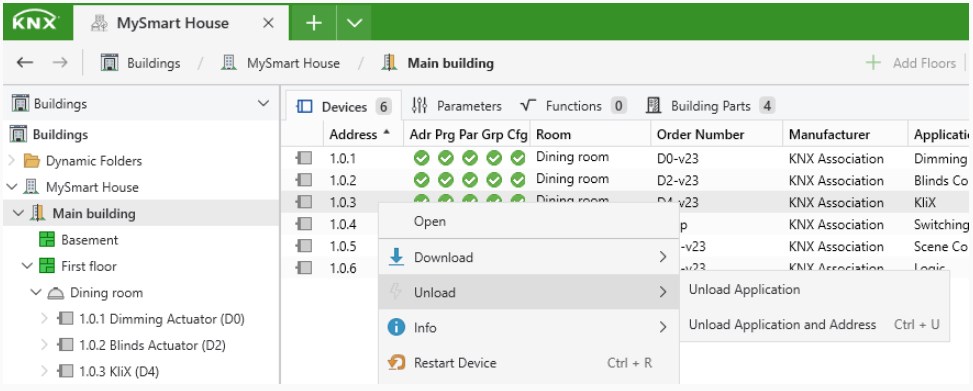
Task: Click Par status check of 1.0.2
Action: coord(470,180)
